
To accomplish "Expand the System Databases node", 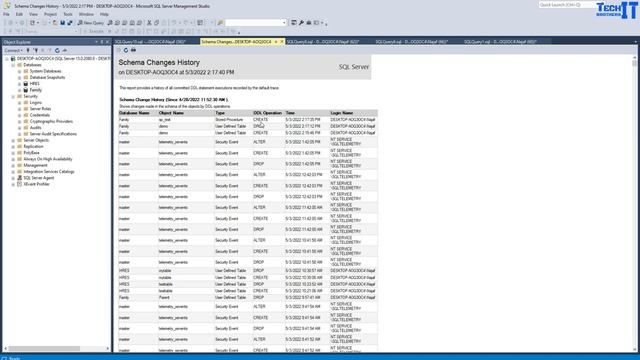I will (19, 71).
